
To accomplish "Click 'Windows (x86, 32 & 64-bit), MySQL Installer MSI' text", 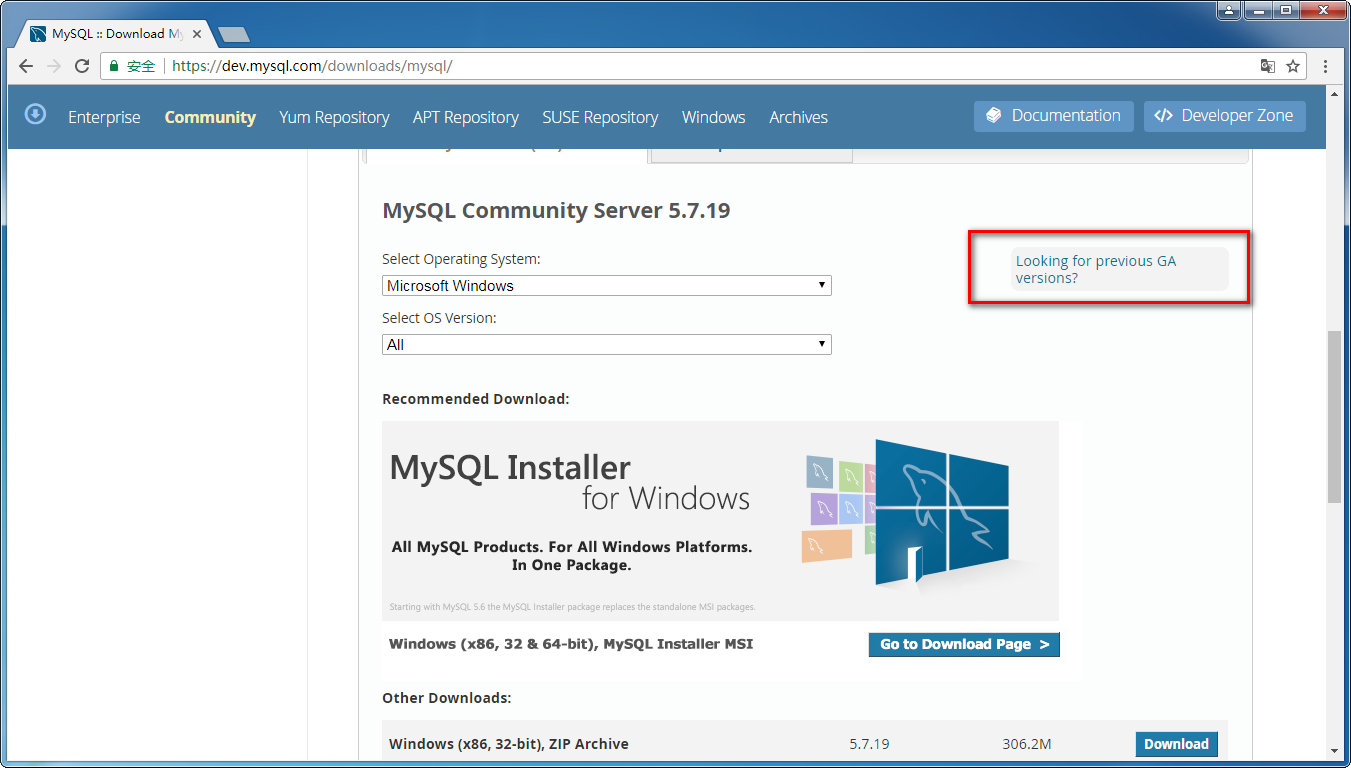I will (x=571, y=644).
